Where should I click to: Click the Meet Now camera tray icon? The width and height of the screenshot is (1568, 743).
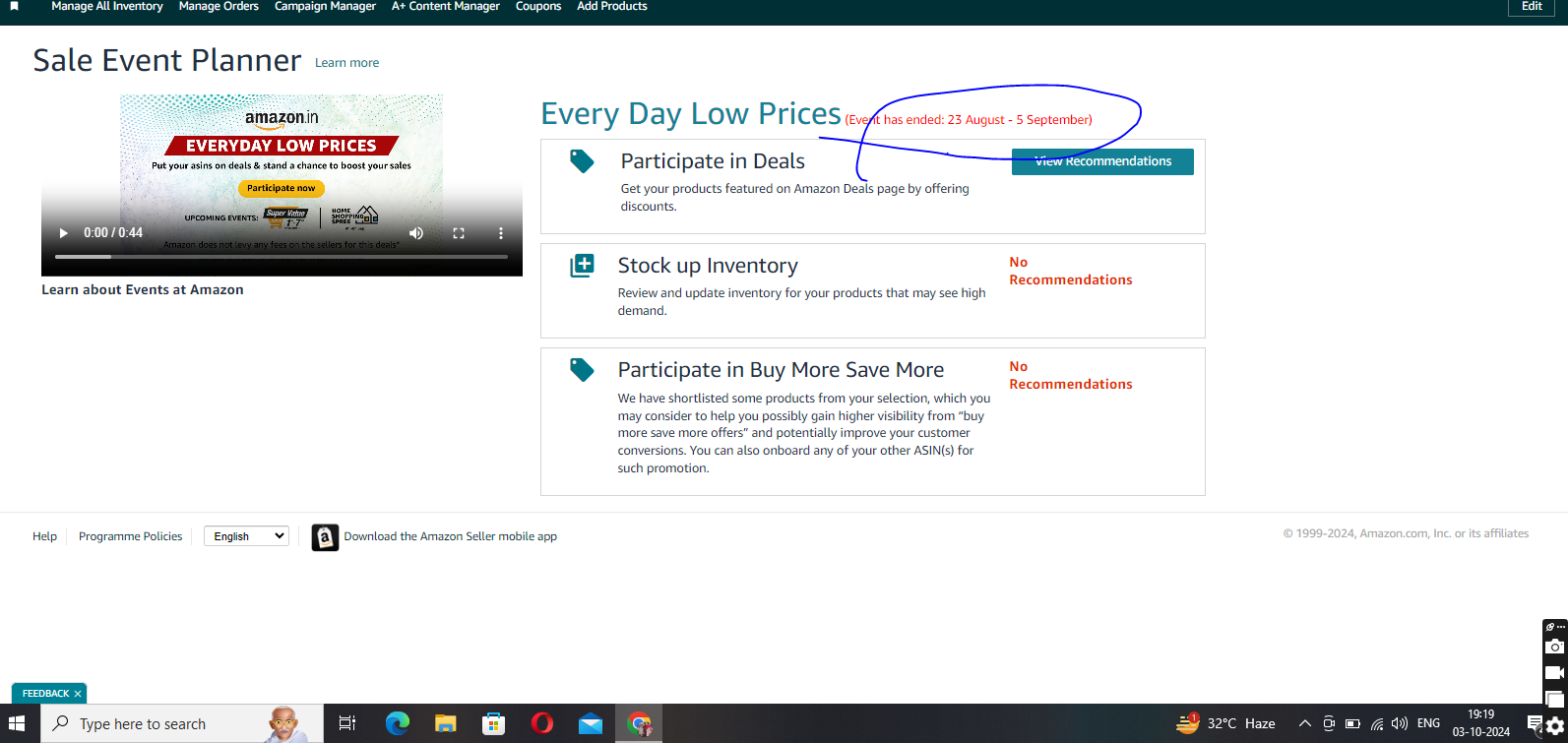(x=1329, y=723)
